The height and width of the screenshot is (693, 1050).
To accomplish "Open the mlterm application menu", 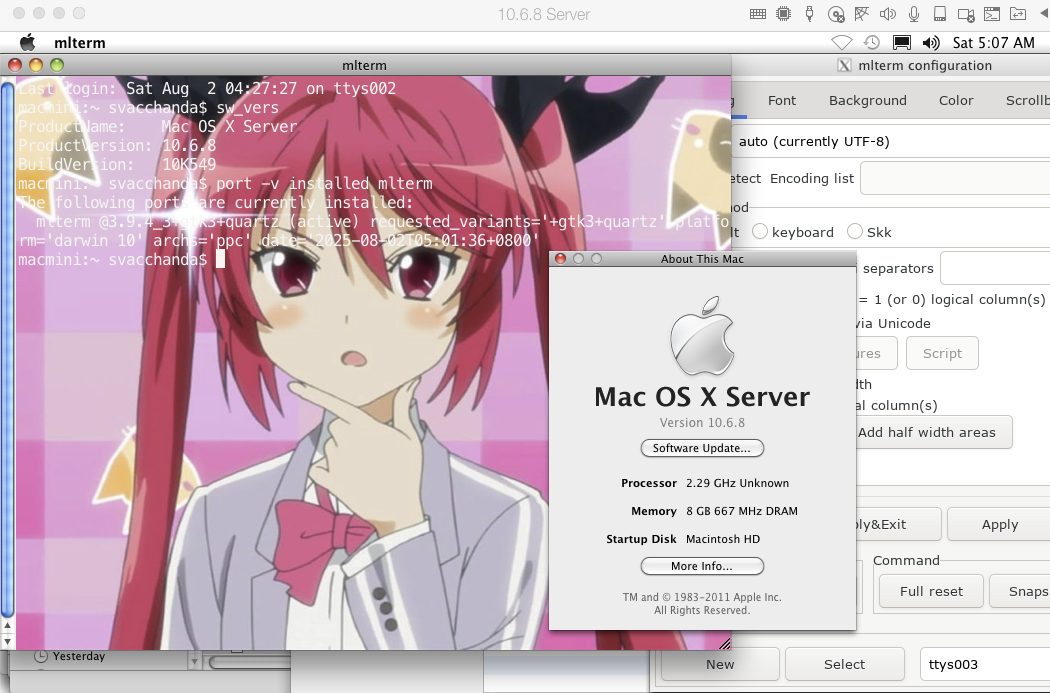I will coord(80,43).
